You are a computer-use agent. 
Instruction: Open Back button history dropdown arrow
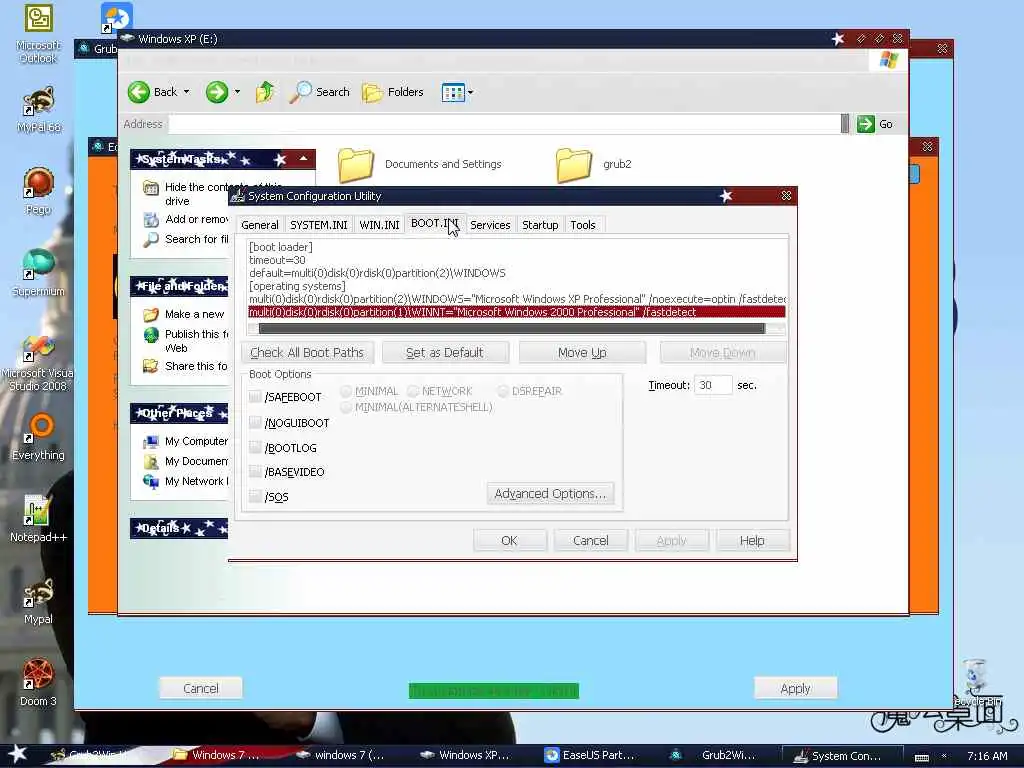click(x=186, y=92)
